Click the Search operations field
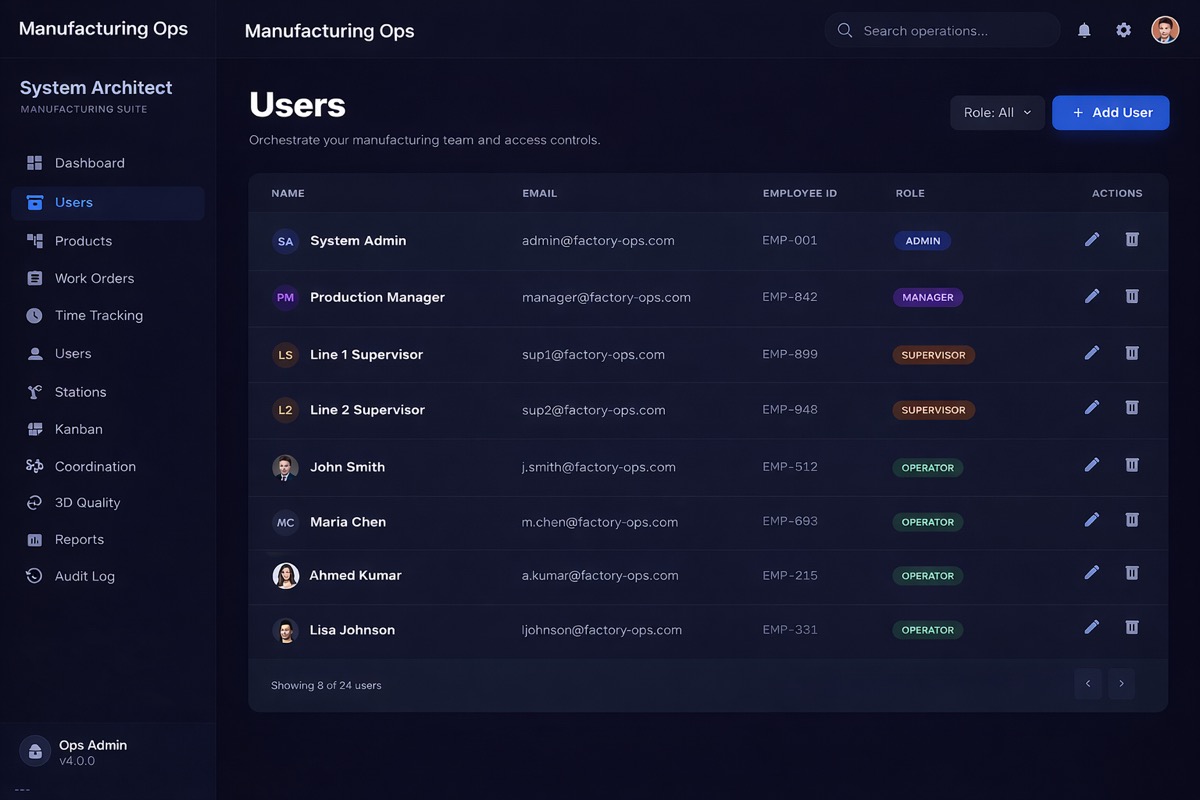Viewport: 1200px width, 800px height. tap(940, 29)
